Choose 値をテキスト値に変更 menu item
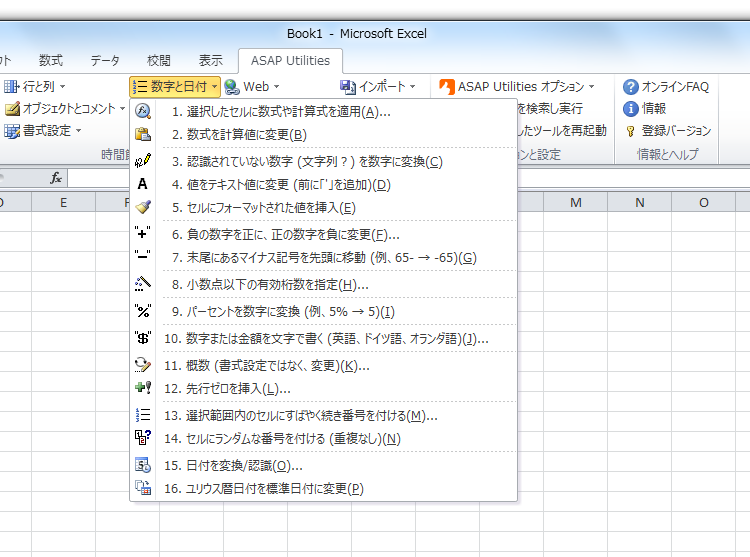 pyautogui.click(x=323, y=185)
